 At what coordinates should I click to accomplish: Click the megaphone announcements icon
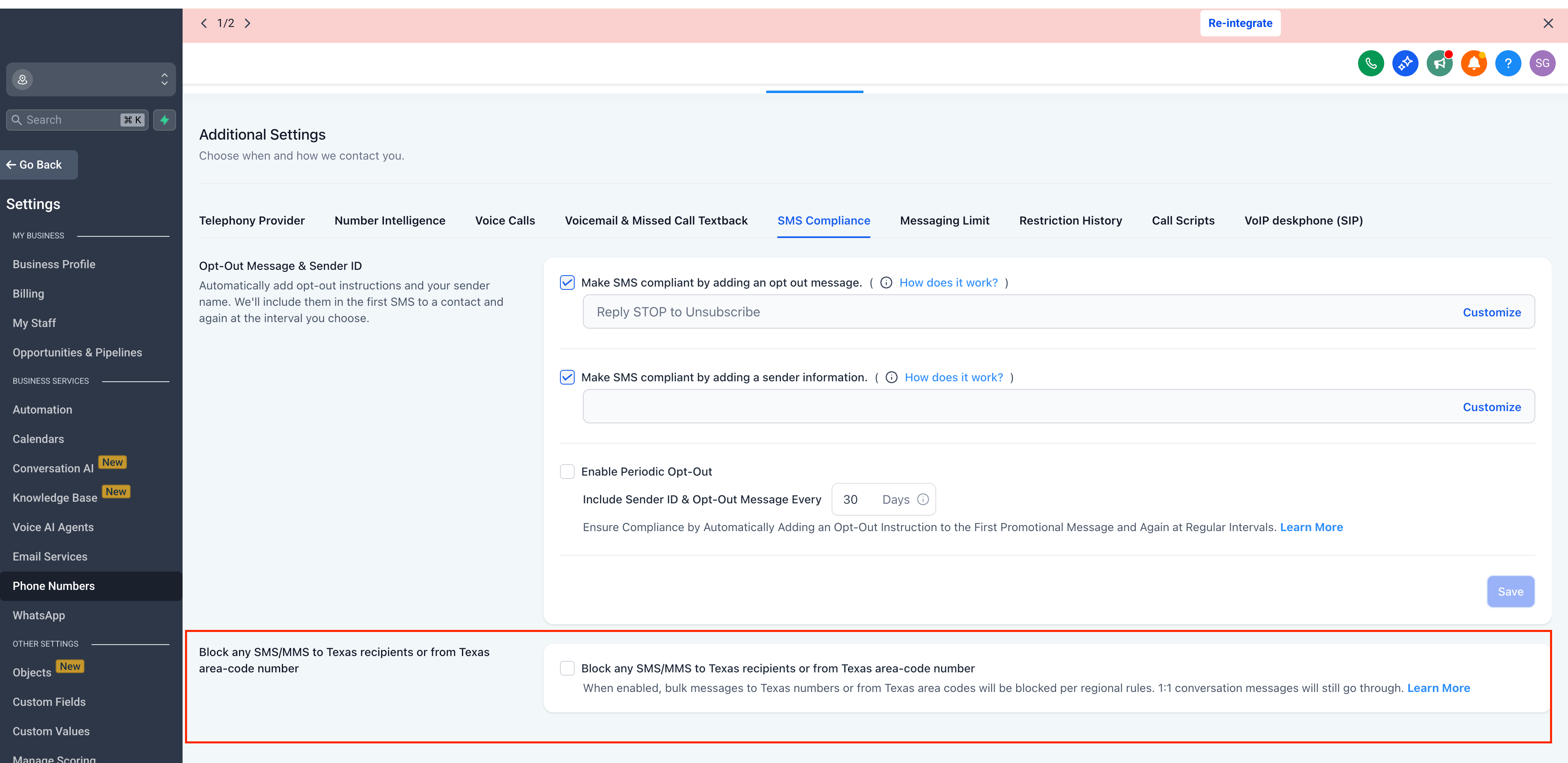(1439, 63)
